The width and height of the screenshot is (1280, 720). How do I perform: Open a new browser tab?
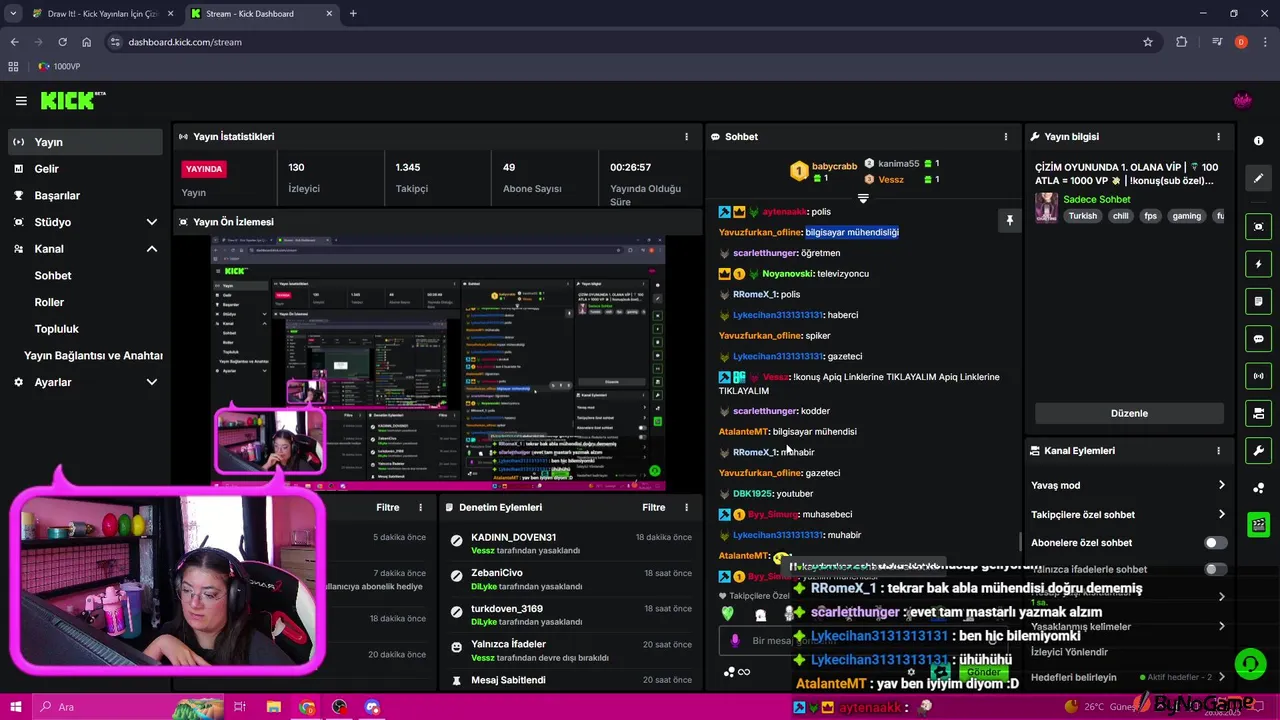[x=353, y=14]
